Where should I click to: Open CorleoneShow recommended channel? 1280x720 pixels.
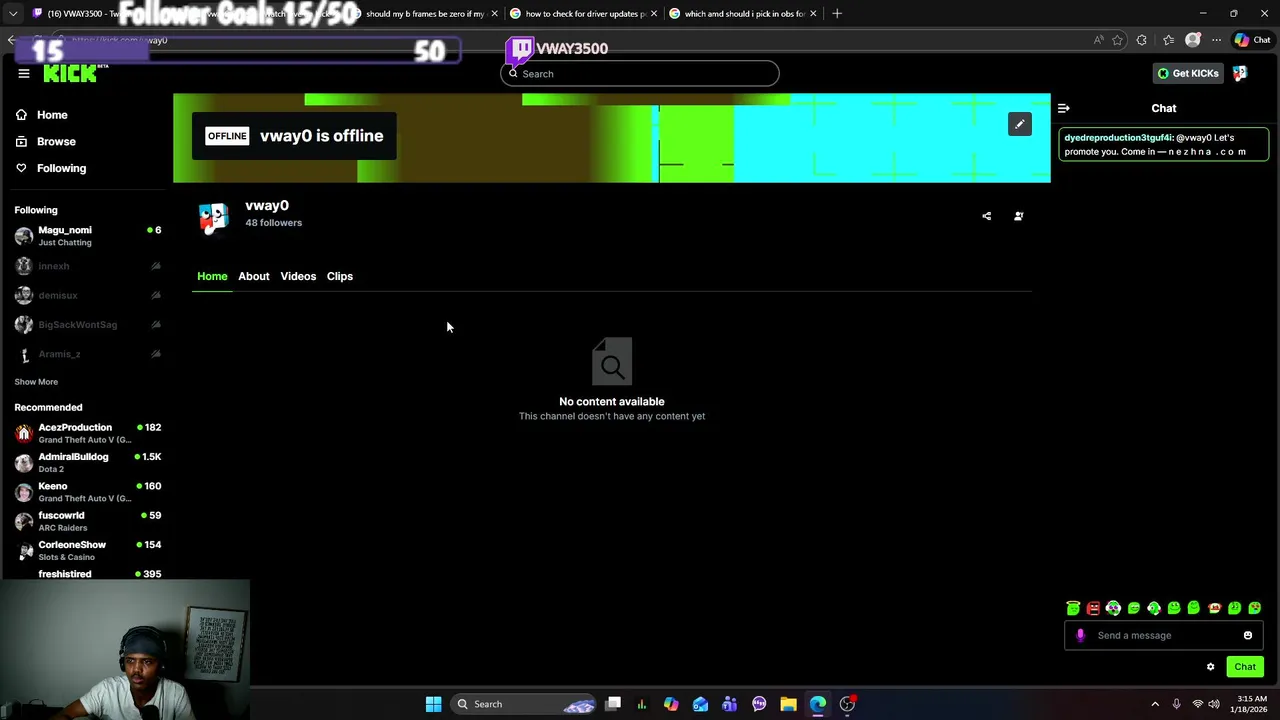point(88,550)
